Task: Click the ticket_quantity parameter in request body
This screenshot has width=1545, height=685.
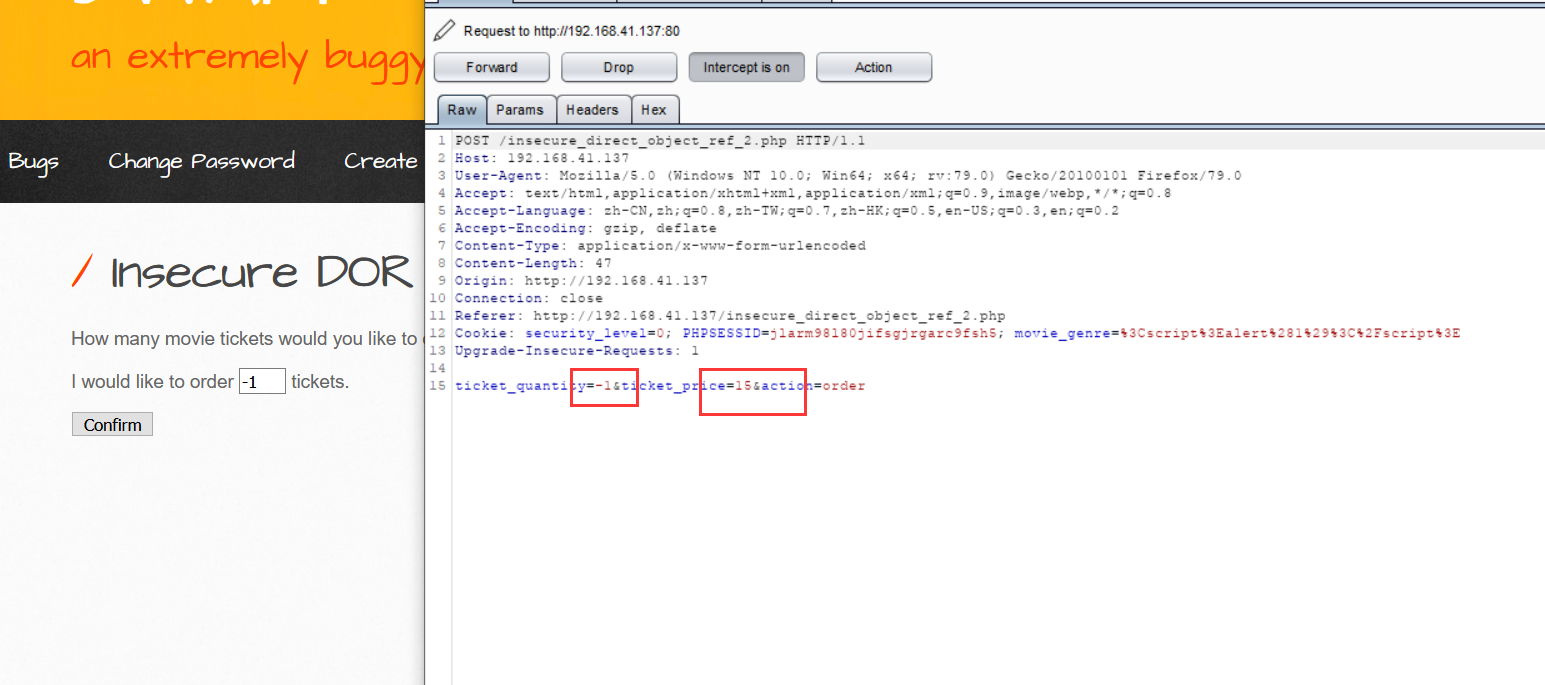Action: (520, 386)
